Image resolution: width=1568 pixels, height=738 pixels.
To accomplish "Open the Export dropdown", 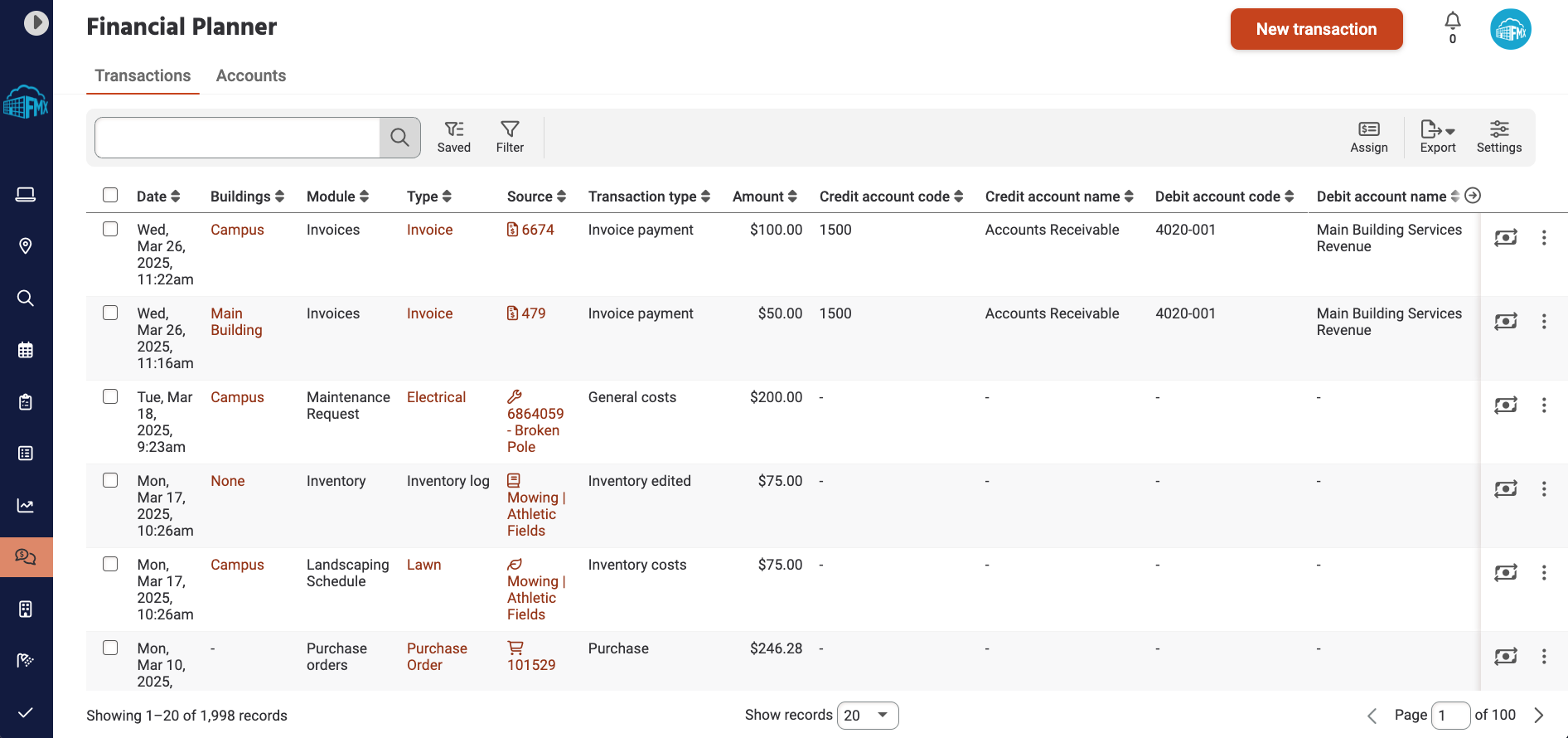I will point(1438,138).
